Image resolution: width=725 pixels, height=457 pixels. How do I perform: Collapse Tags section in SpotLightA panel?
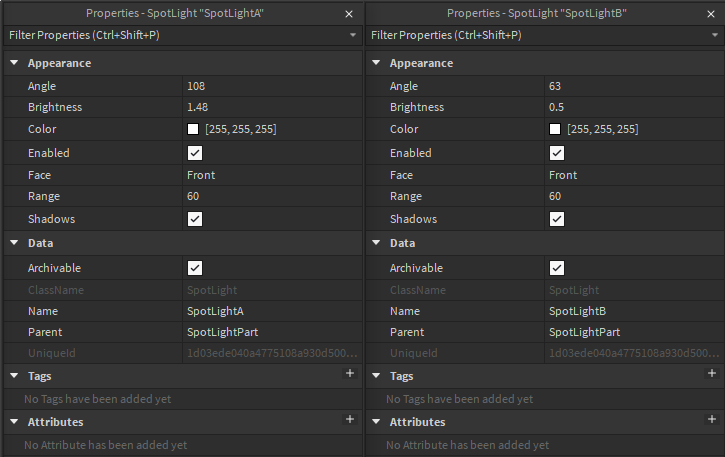tap(14, 376)
